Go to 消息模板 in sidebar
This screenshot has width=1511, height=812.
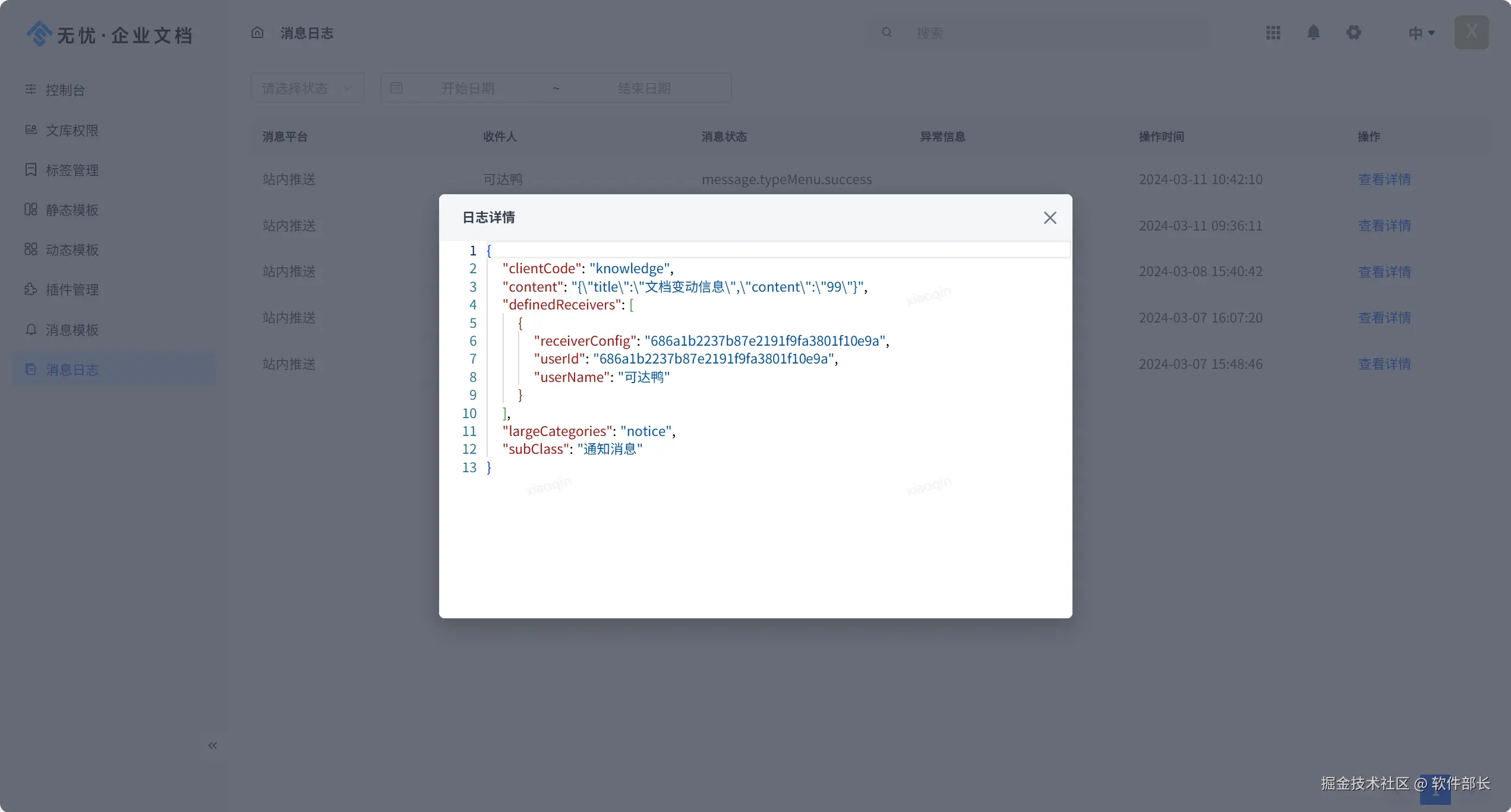[72, 330]
